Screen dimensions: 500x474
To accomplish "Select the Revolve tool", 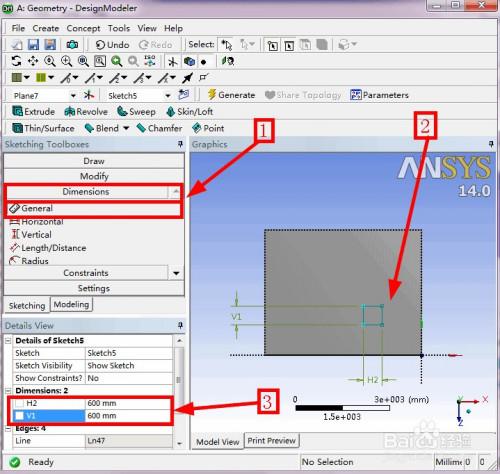I will [x=86, y=112].
